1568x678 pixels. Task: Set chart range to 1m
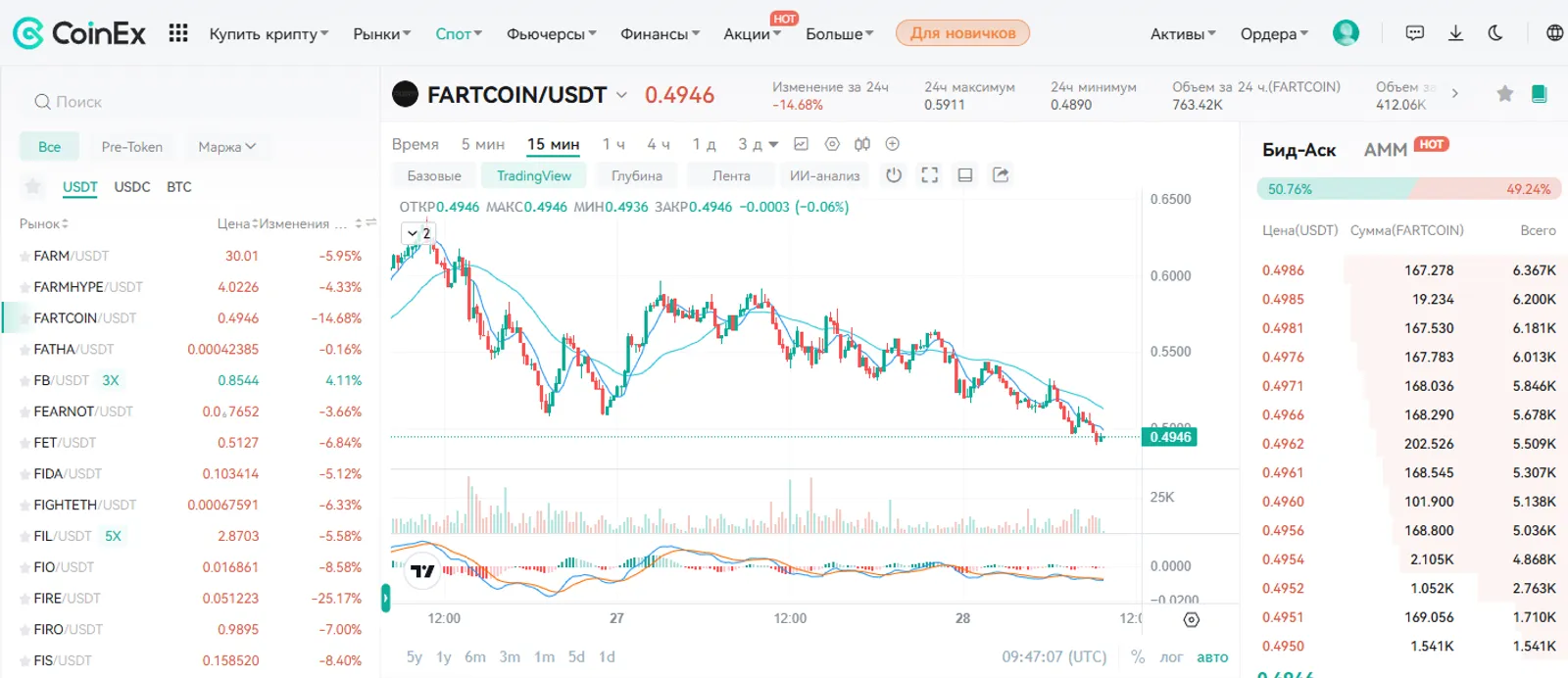(x=544, y=657)
